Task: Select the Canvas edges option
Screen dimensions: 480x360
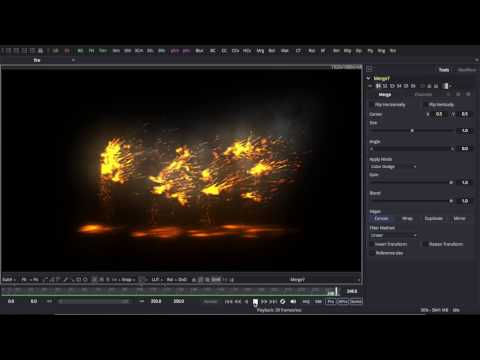Action: 381,219
